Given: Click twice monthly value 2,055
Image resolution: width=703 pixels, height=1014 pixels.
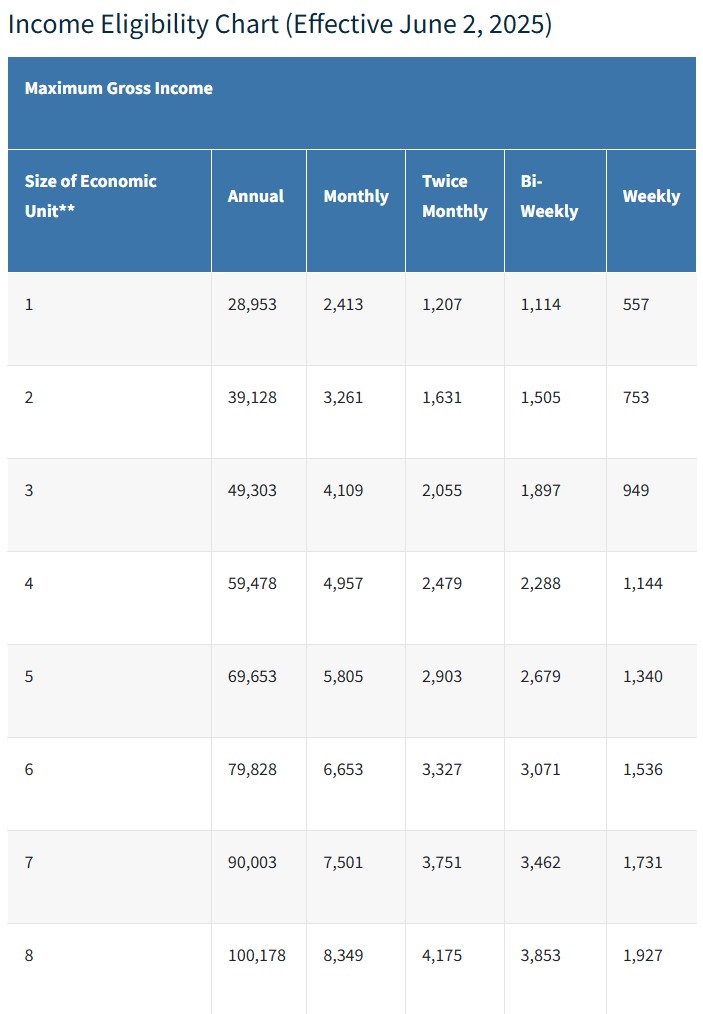Looking at the screenshot, I should 442,490.
